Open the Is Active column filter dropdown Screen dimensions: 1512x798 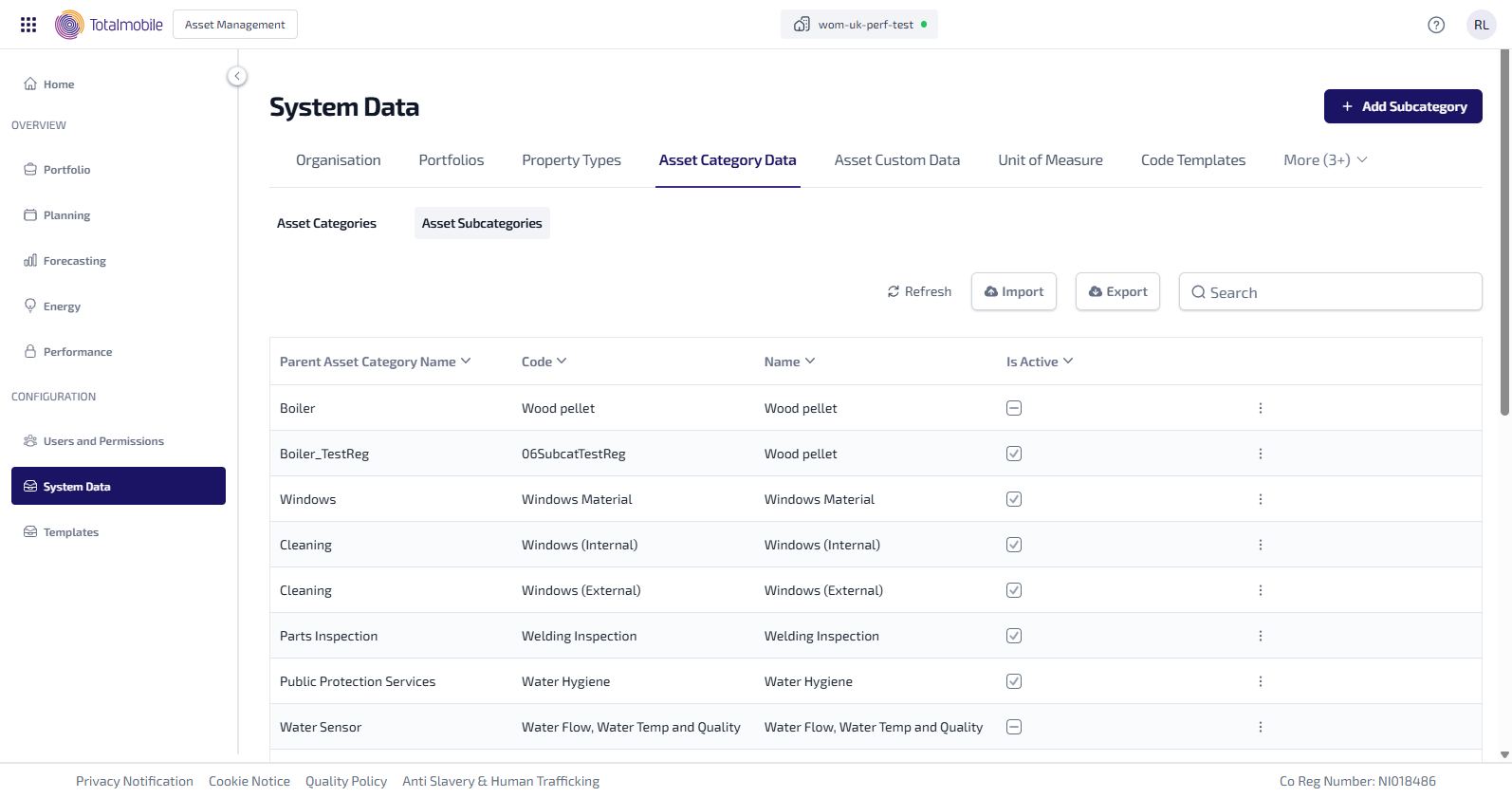click(x=1068, y=362)
